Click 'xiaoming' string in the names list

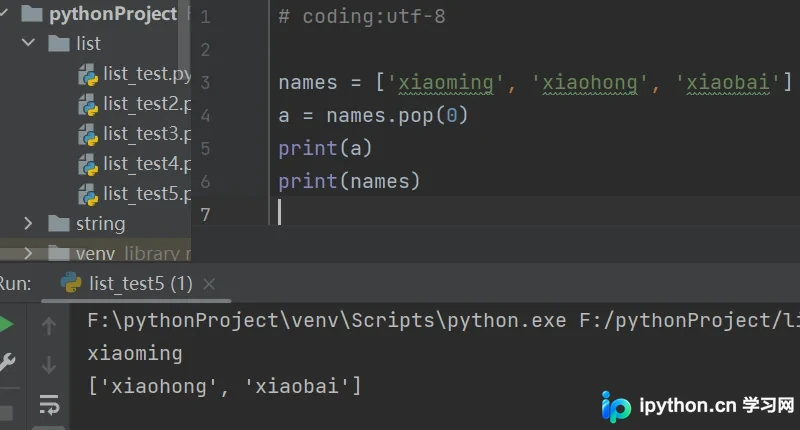click(445, 83)
